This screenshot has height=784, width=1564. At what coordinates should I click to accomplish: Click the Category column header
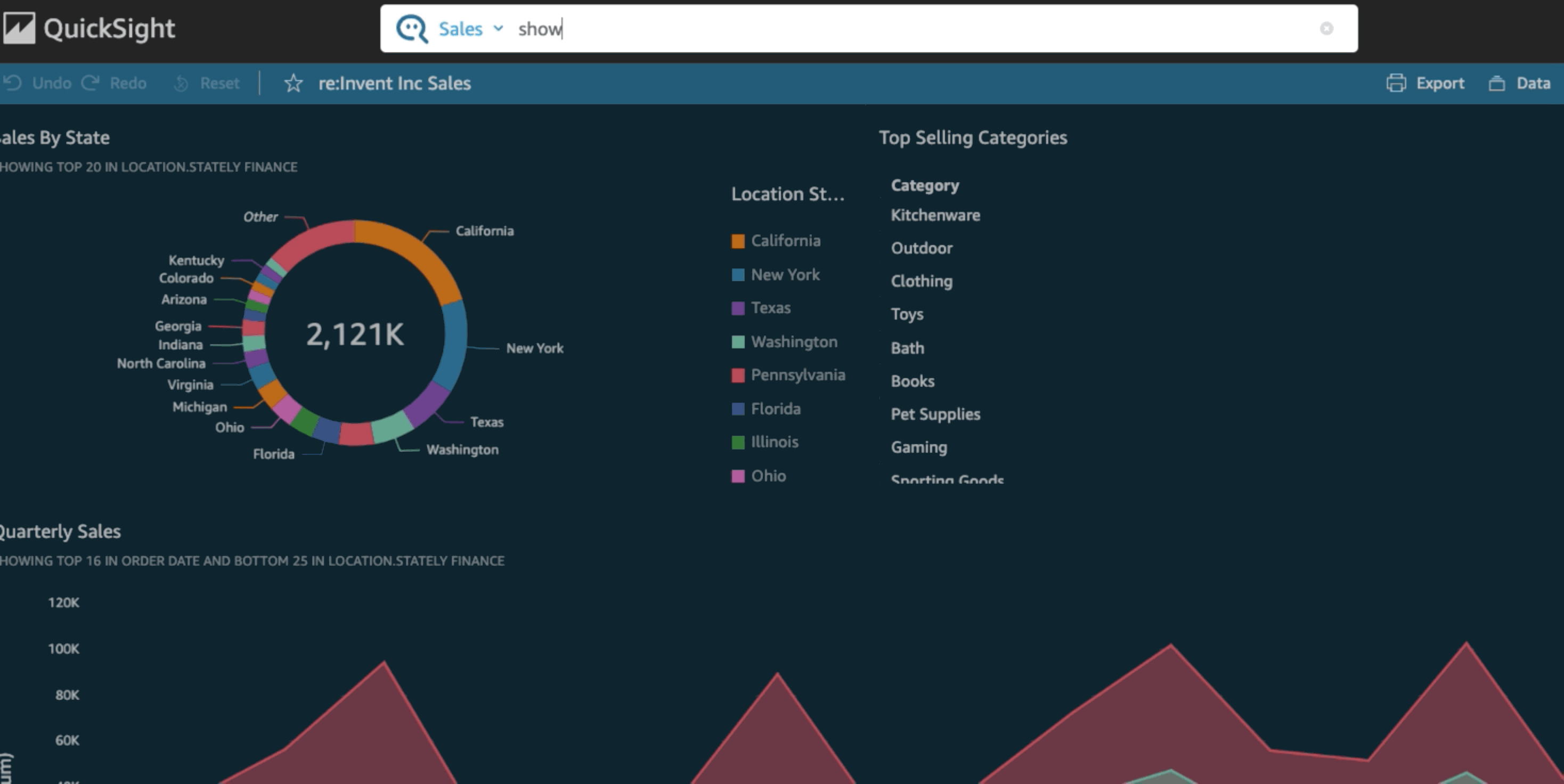click(x=925, y=186)
